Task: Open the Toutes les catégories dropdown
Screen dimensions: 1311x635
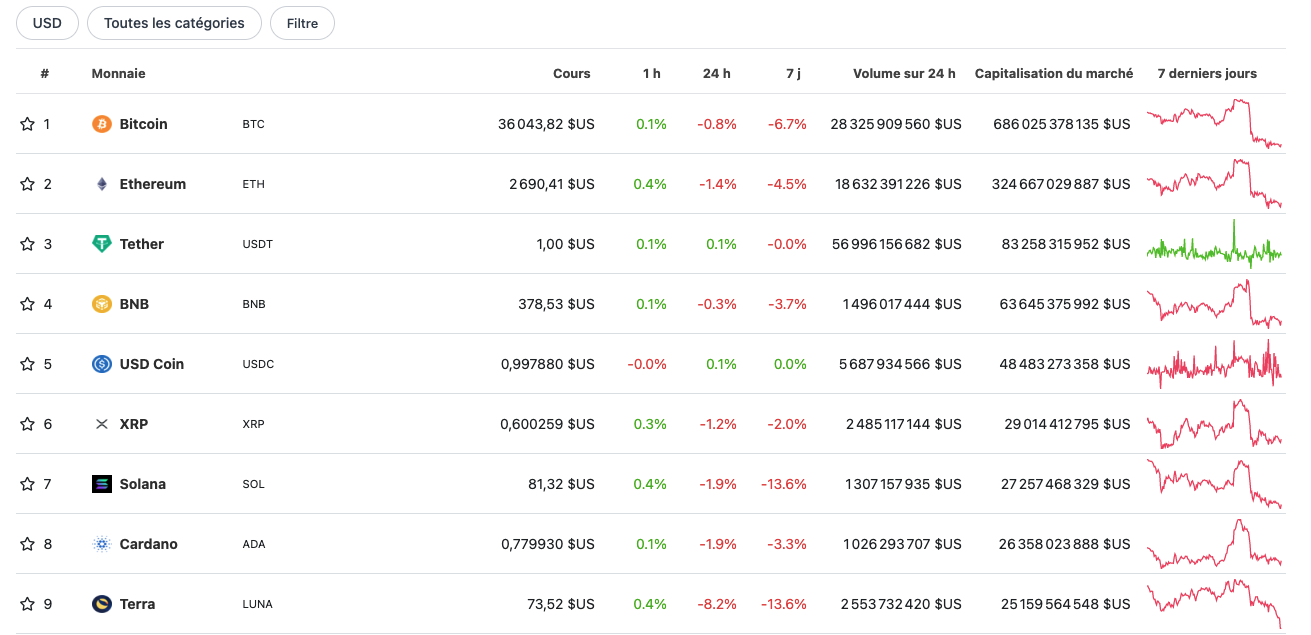Action: 174,23
